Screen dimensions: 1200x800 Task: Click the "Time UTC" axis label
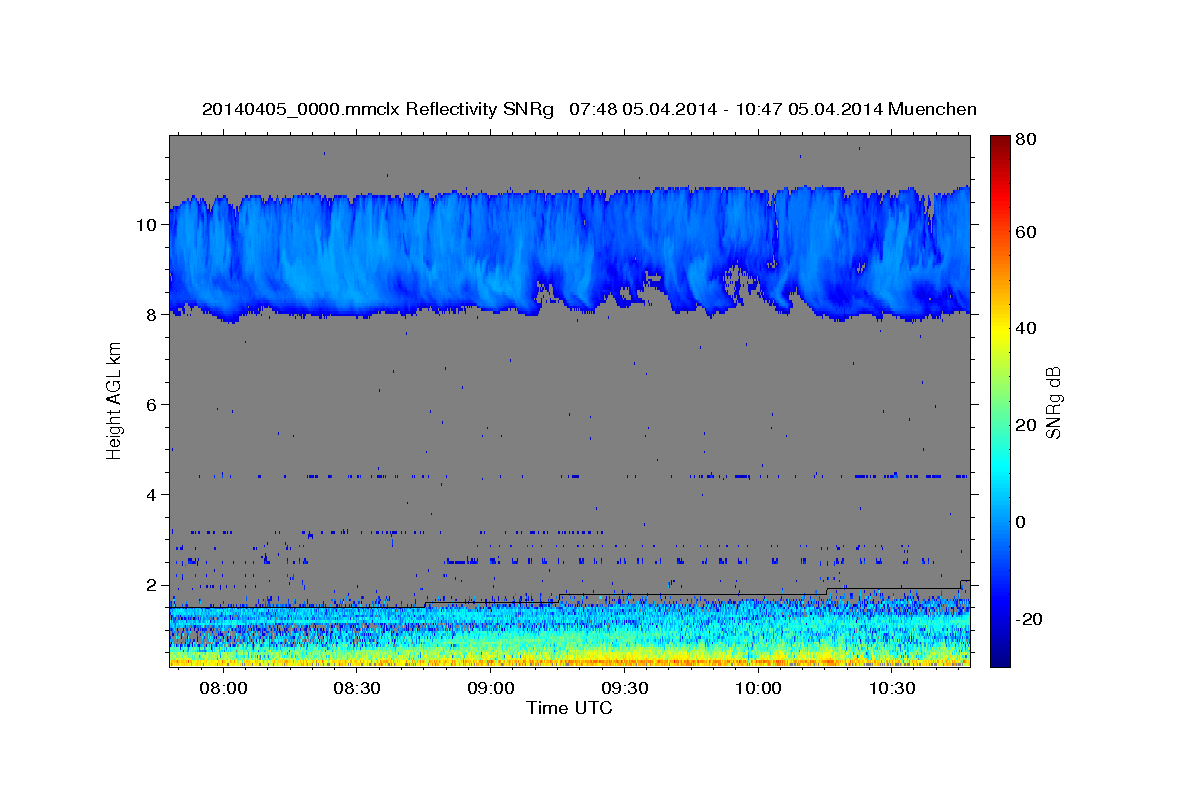coord(569,708)
